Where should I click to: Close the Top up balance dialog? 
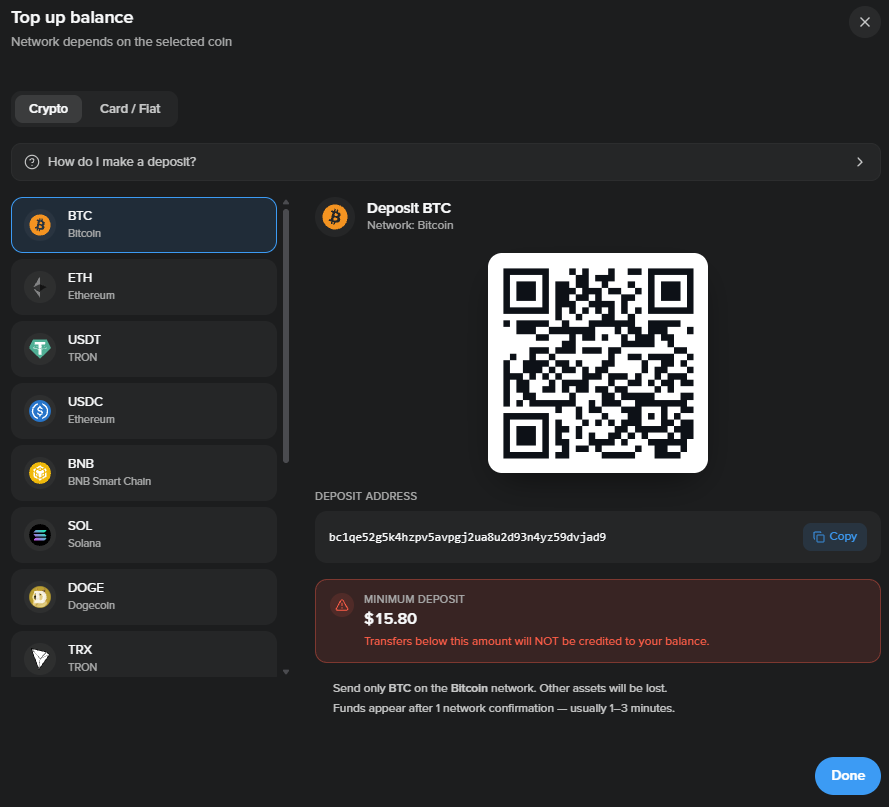tap(865, 22)
